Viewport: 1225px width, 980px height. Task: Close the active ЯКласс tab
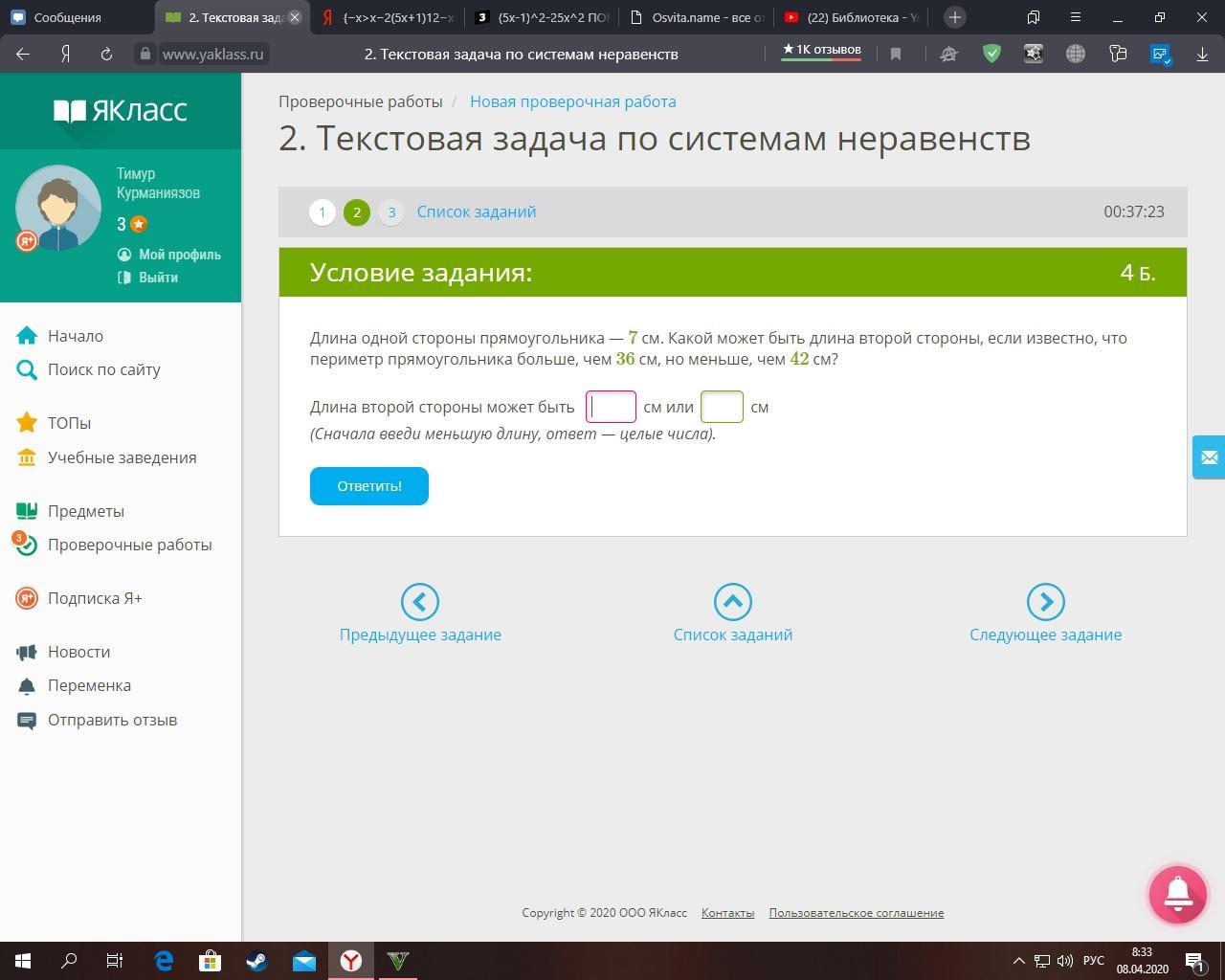coord(295,17)
